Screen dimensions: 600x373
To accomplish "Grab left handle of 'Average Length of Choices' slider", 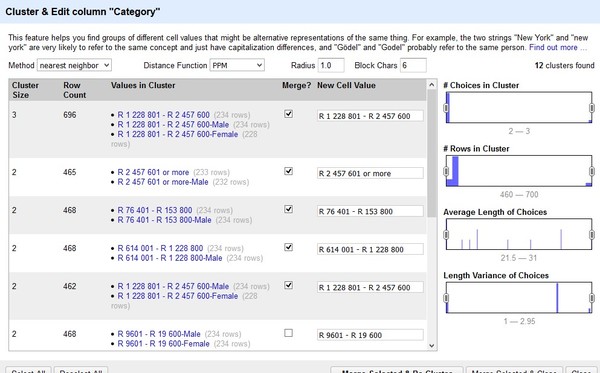I will 446,235.
